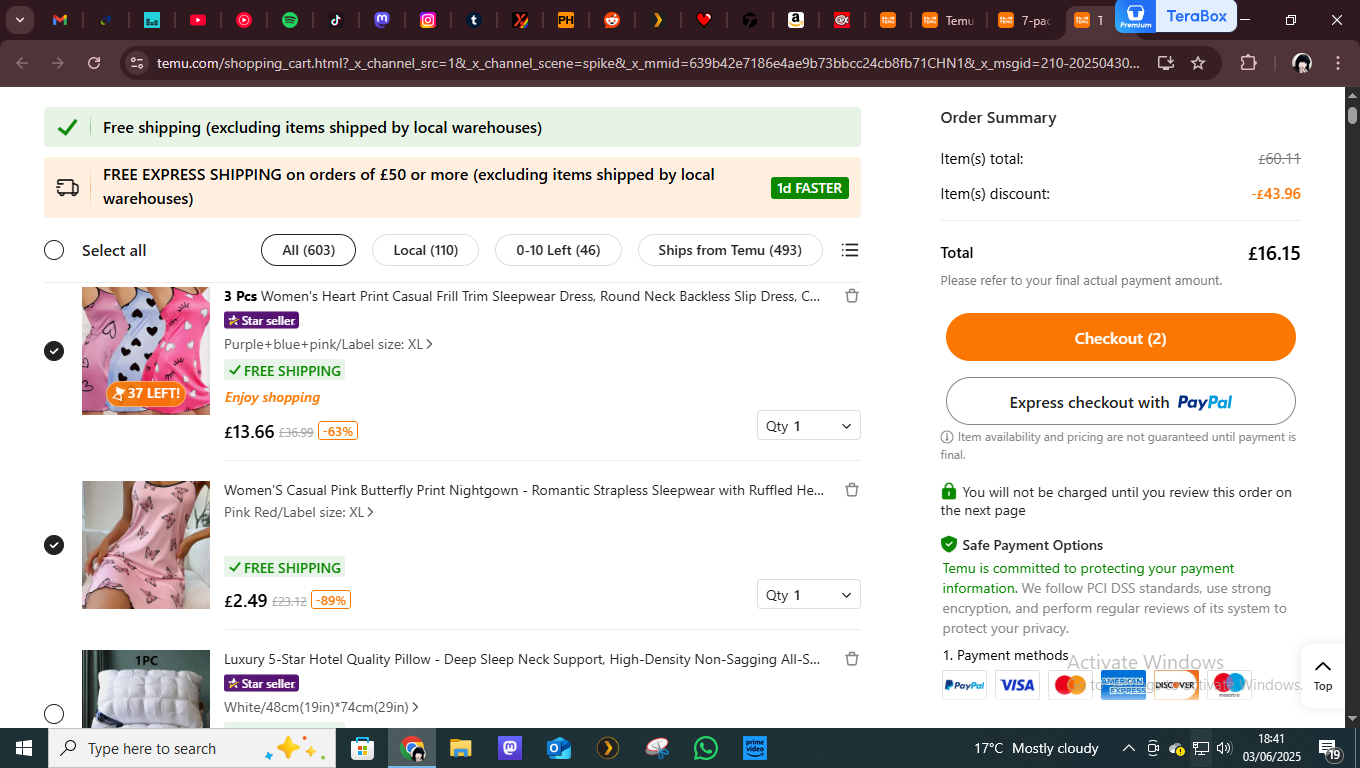This screenshot has width=1360, height=768.
Task: Delete the Heart Print Sleepwear Dress item
Action: click(x=852, y=296)
